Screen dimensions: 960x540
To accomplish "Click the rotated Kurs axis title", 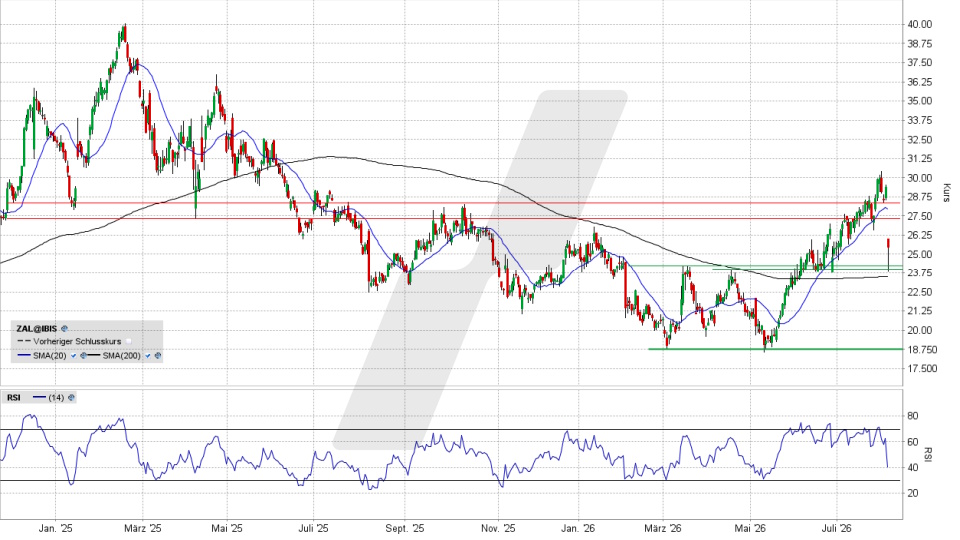I will click(946, 193).
